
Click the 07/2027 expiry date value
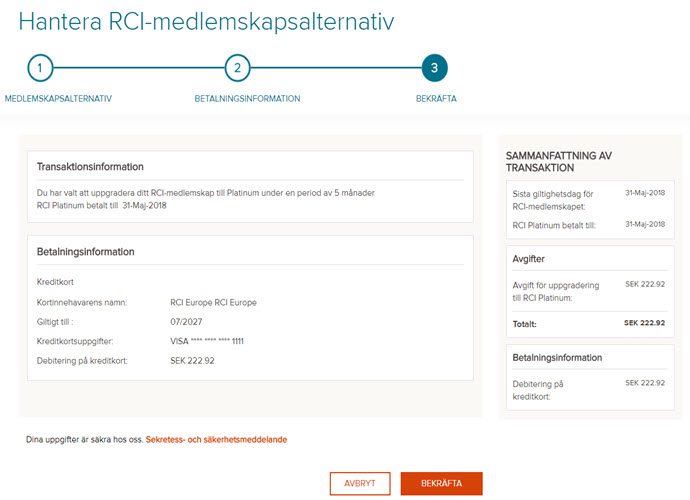point(186,322)
